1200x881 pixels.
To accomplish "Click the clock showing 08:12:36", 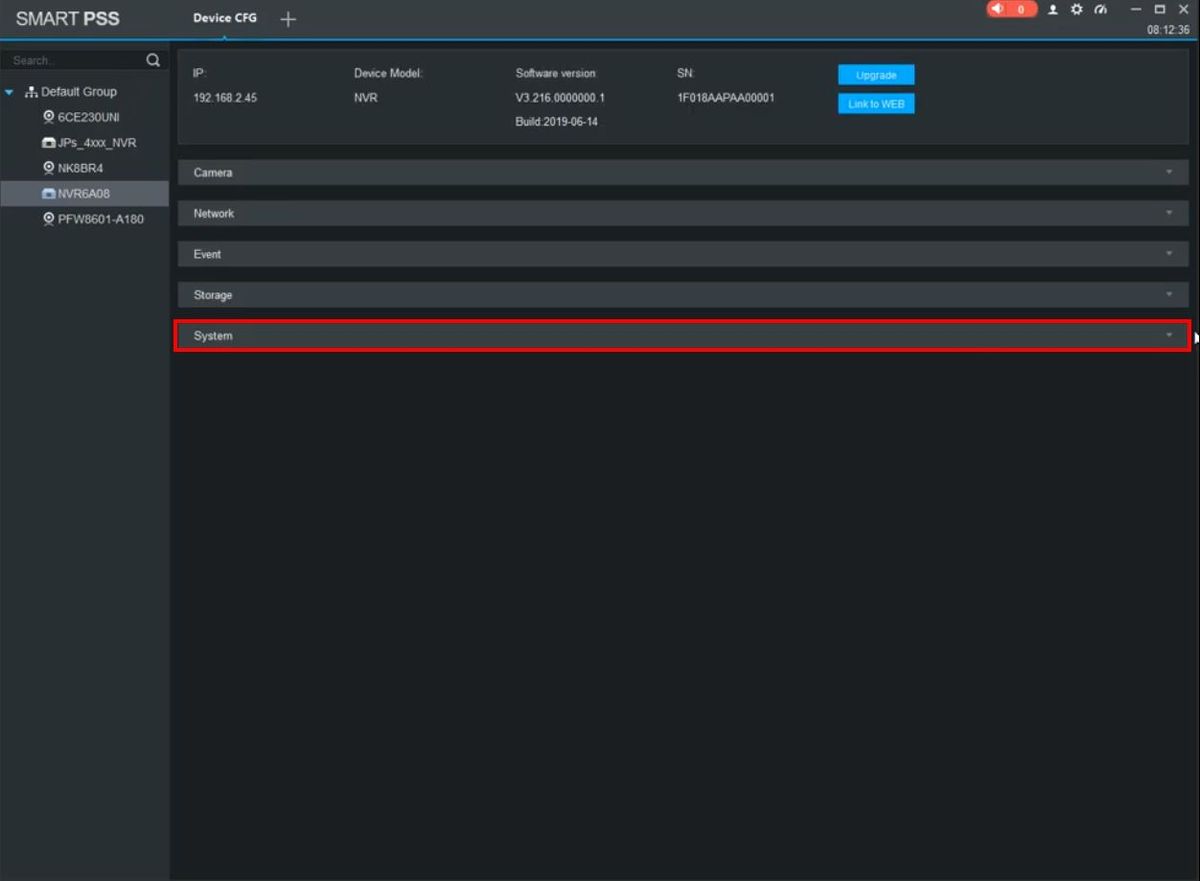I will 1168,30.
